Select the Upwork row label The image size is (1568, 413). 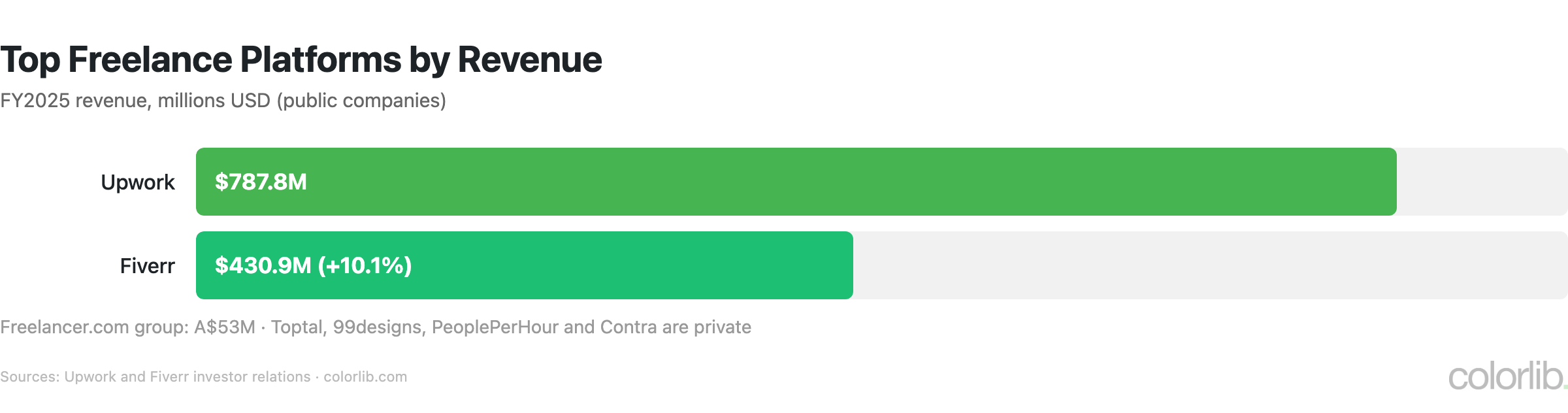click(x=137, y=182)
